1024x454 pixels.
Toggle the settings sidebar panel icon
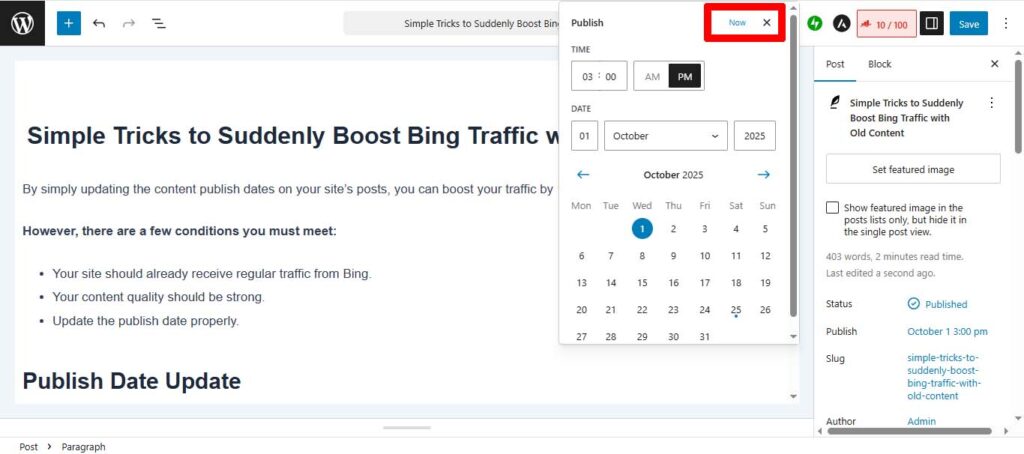[x=932, y=24]
